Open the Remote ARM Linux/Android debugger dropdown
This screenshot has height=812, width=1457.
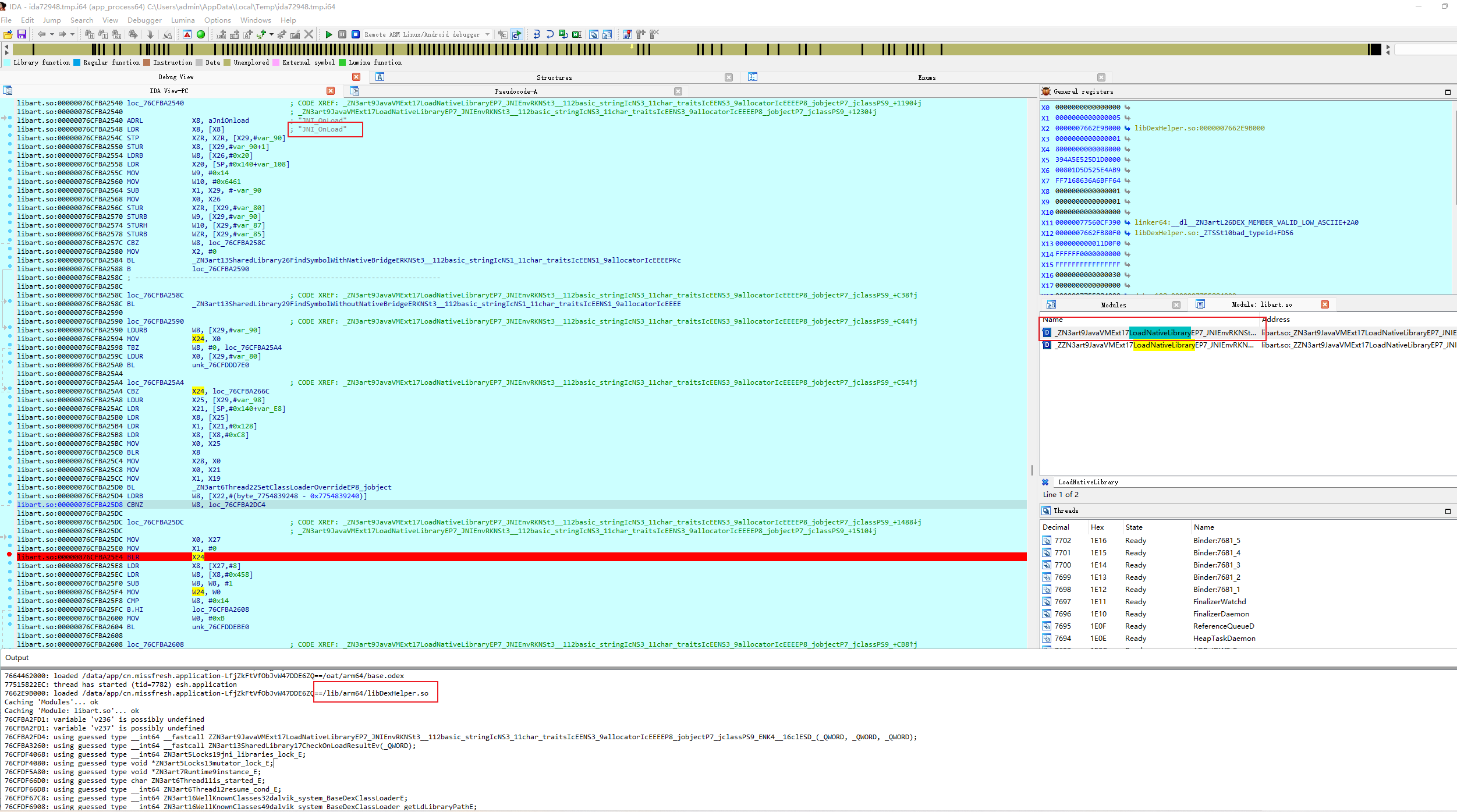coord(487,34)
